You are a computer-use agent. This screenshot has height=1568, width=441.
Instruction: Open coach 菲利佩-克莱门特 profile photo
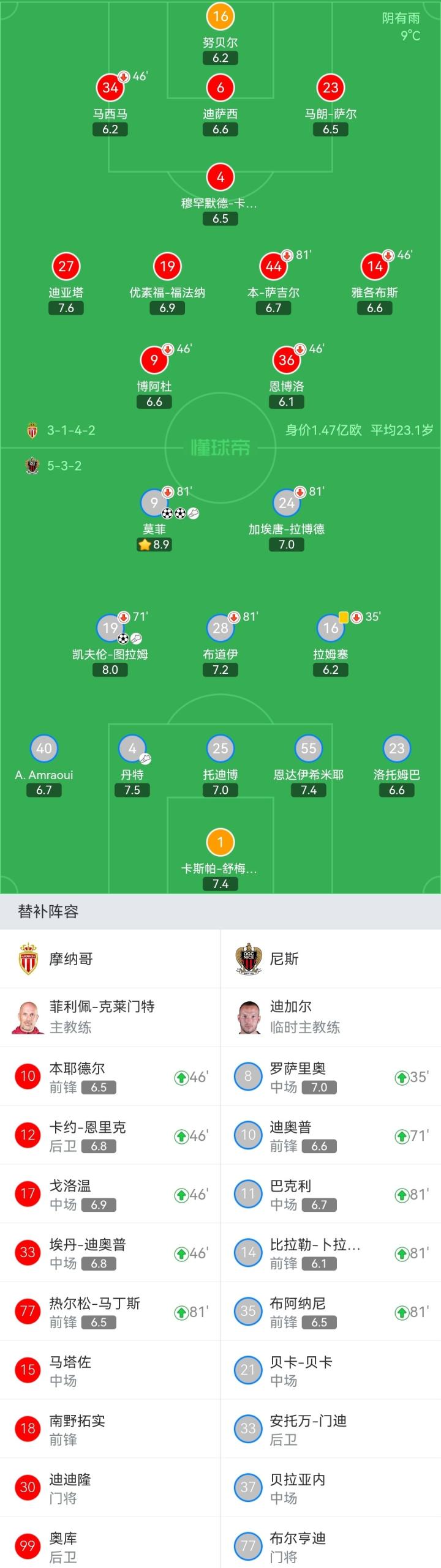28,1017
